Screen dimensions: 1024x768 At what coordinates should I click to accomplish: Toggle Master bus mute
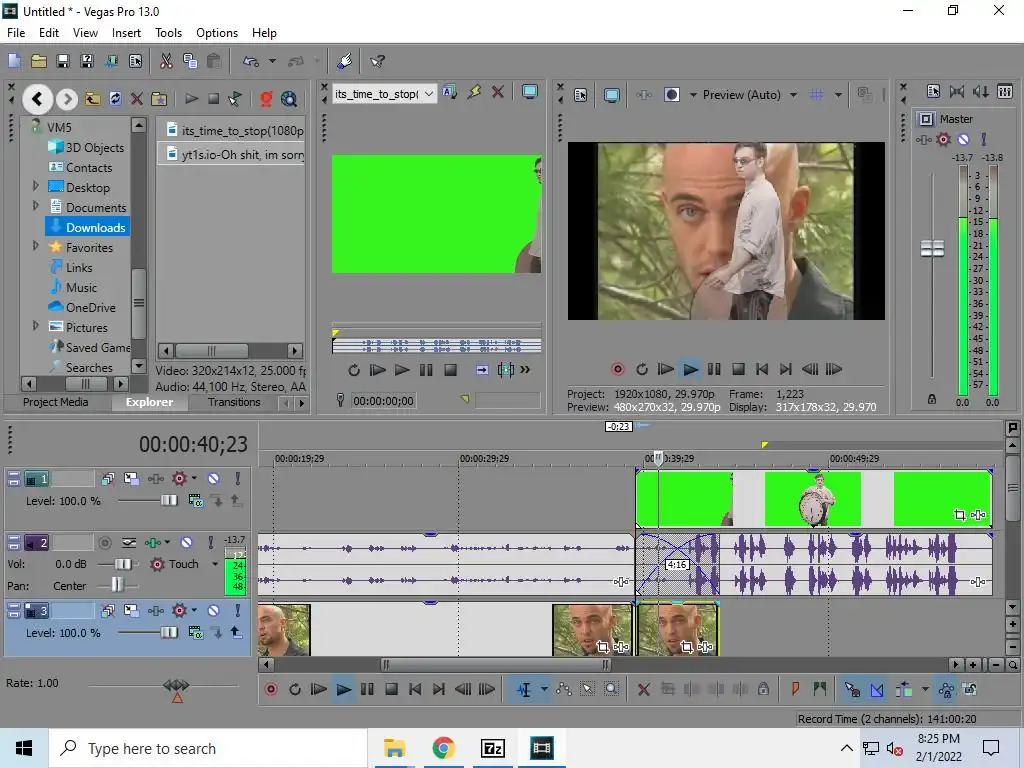click(x=963, y=139)
